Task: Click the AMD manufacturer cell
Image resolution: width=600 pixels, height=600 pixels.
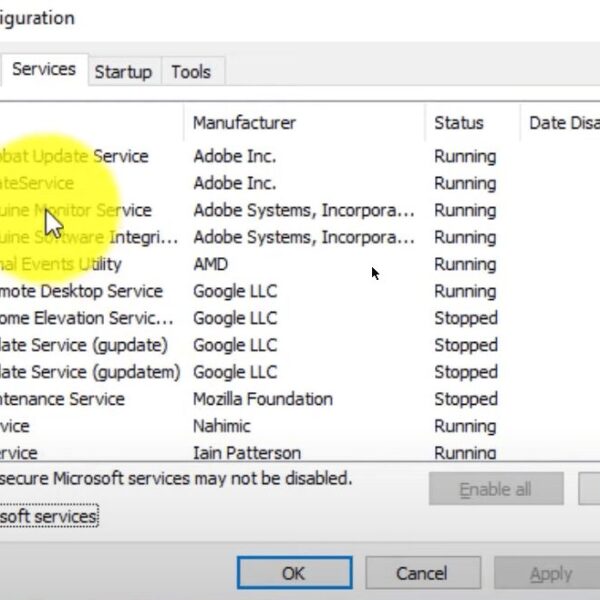Action: point(210,264)
